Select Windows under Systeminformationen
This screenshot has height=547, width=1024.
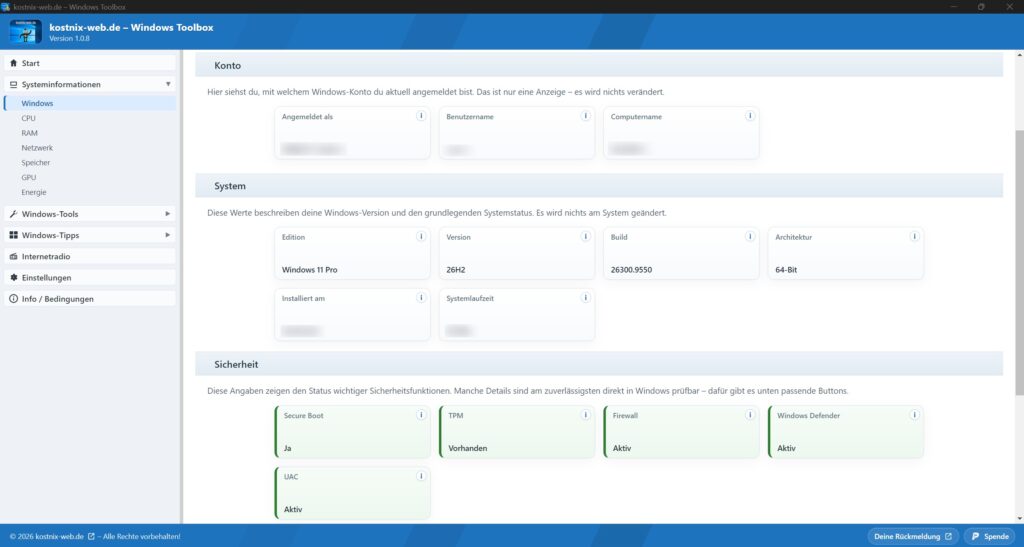click(x=90, y=103)
